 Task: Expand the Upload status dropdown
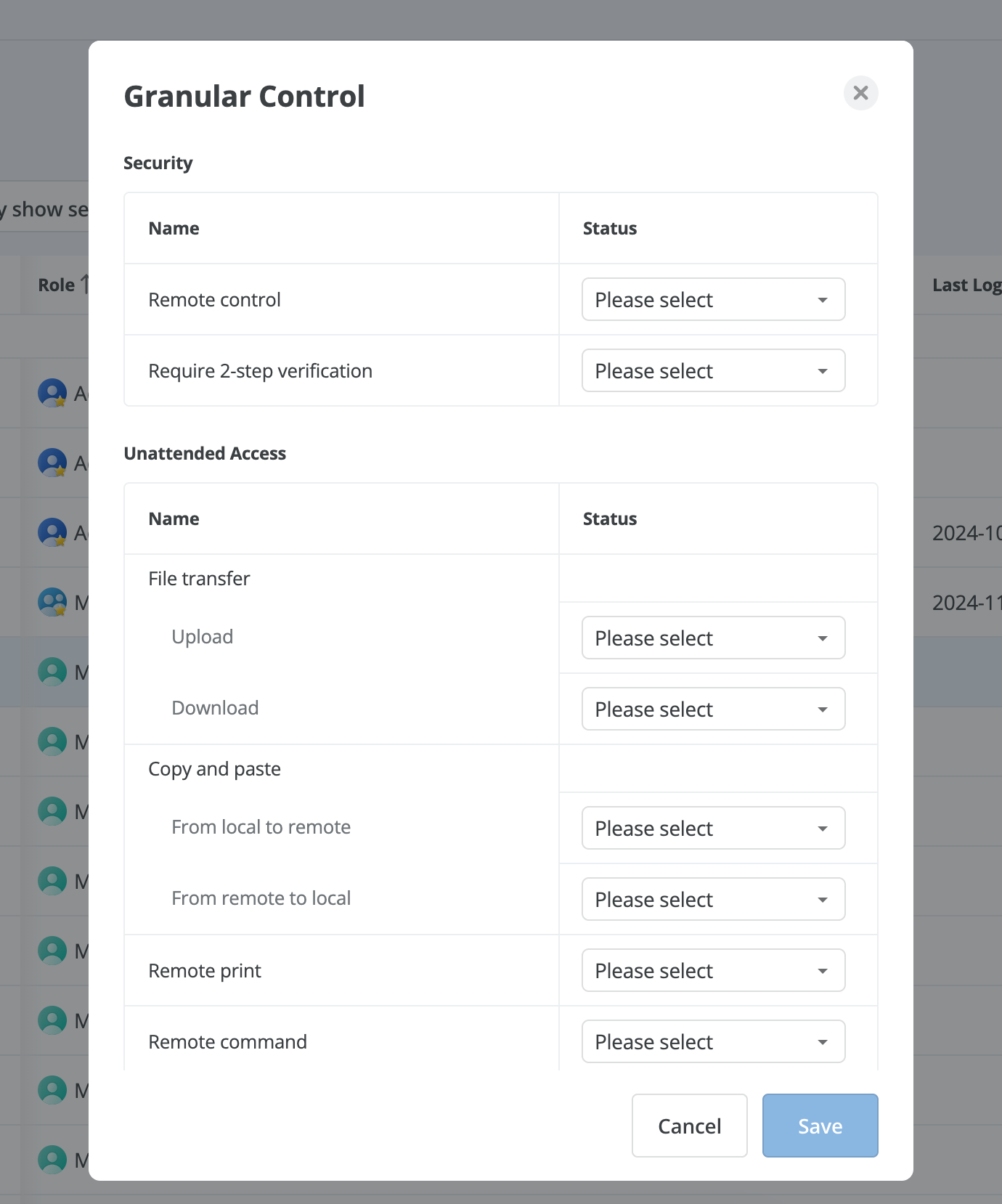click(x=713, y=638)
